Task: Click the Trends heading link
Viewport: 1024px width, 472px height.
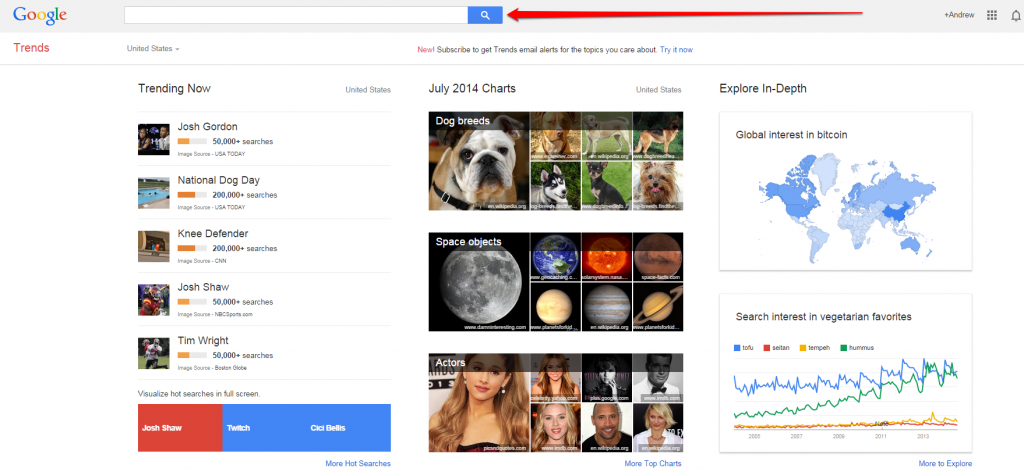Action: tap(31, 48)
